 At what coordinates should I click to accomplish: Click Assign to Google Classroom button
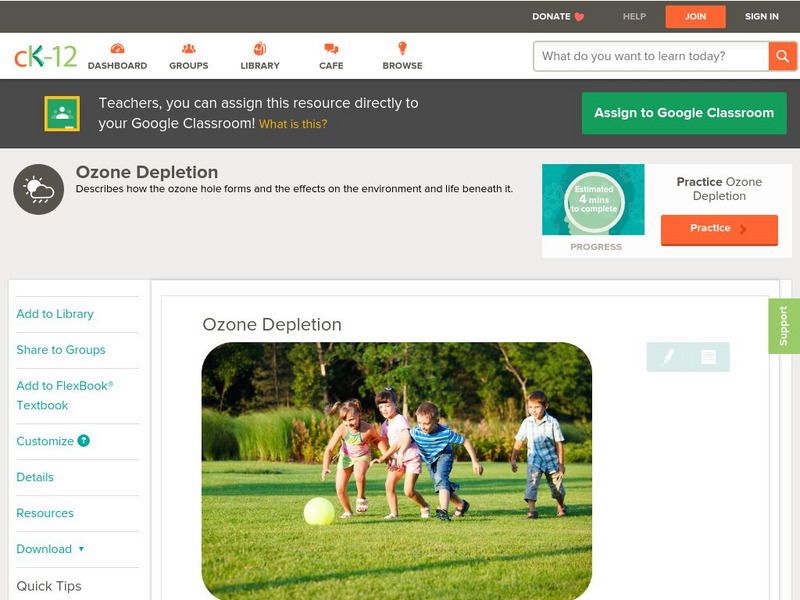coord(684,113)
